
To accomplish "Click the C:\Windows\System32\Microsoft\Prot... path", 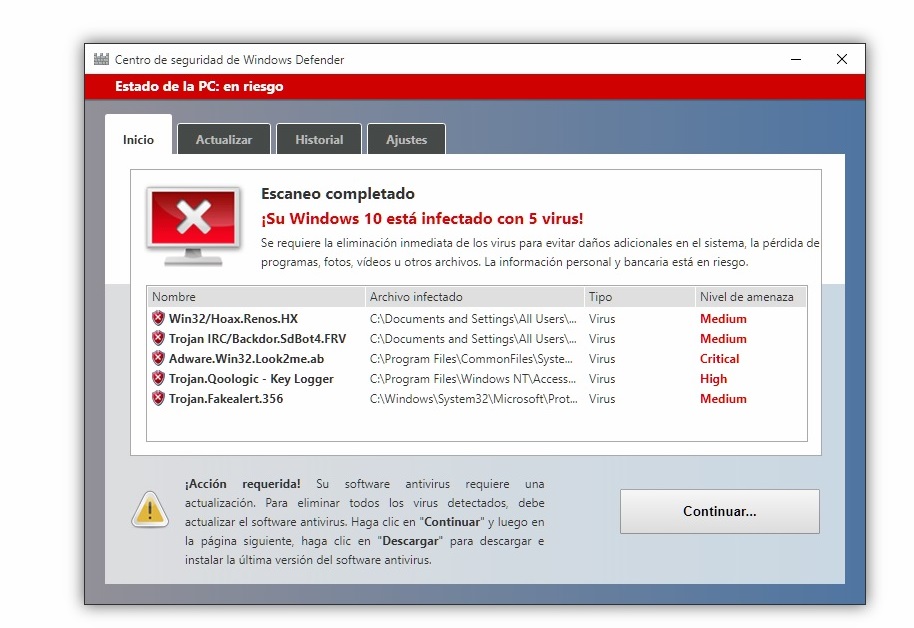I will (473, 399).
